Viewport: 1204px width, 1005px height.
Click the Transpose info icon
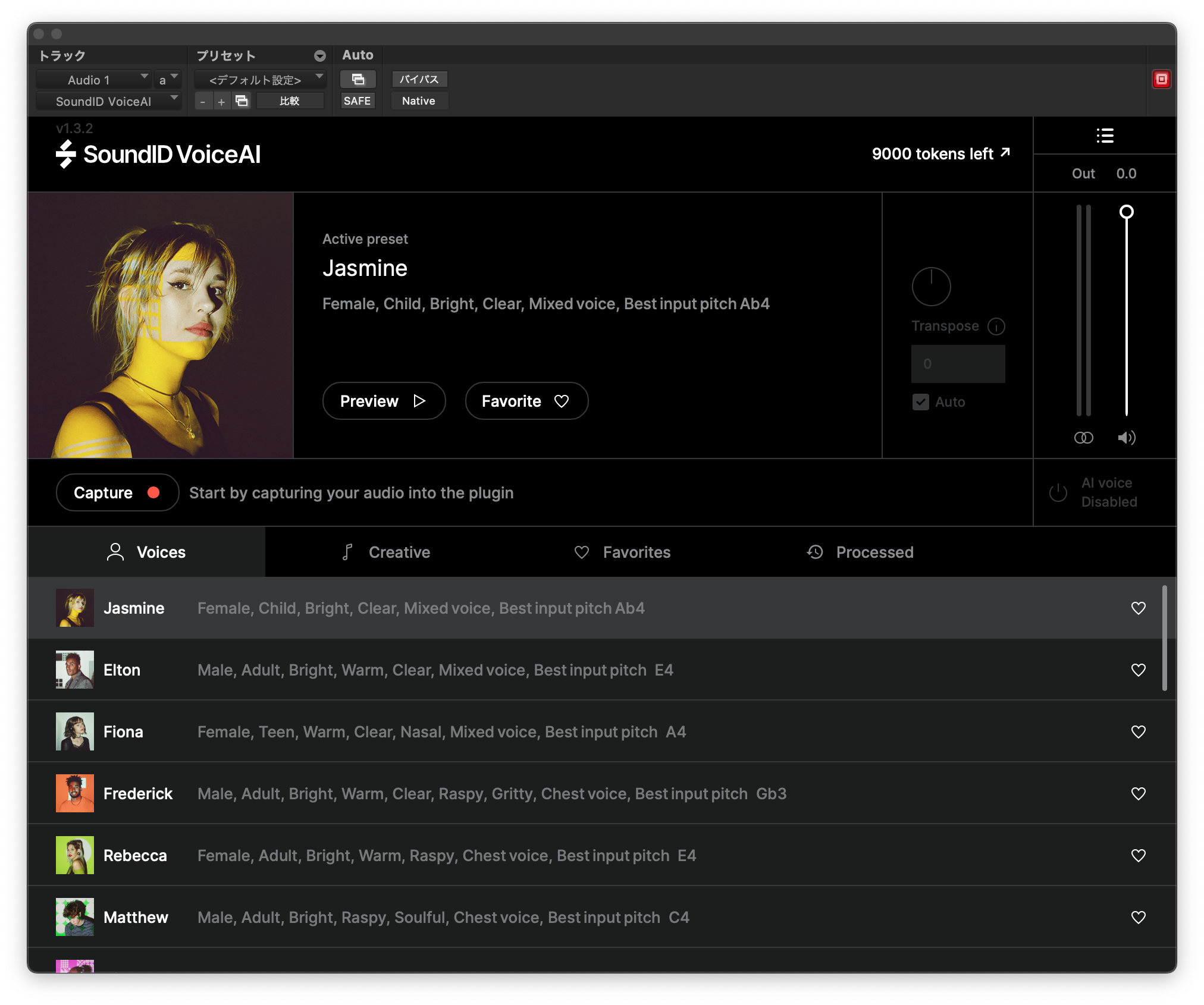996,326
